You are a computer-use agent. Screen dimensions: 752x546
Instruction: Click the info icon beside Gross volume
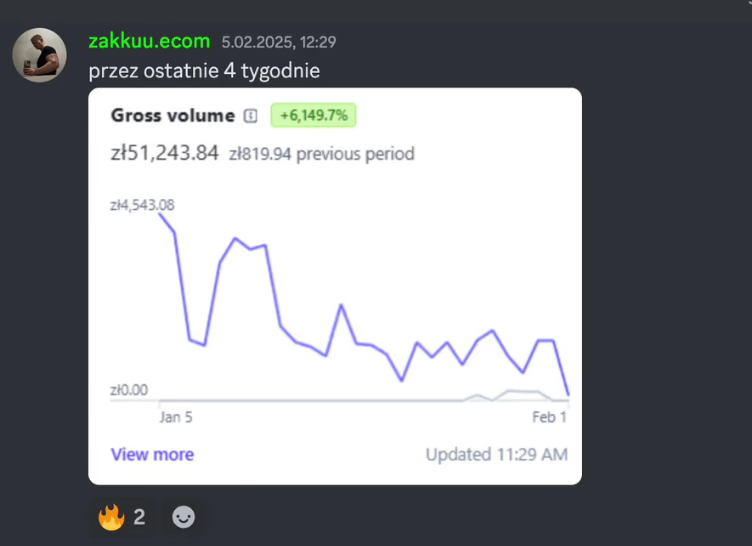[250, 116]
